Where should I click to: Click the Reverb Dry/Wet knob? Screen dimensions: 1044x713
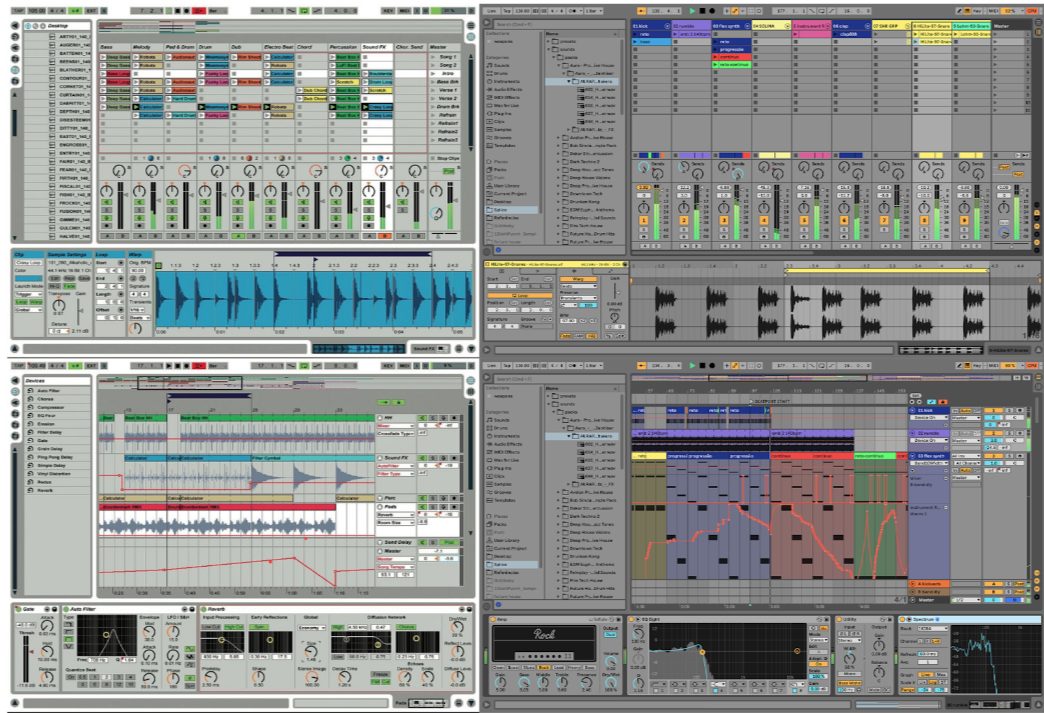[457, 629]
